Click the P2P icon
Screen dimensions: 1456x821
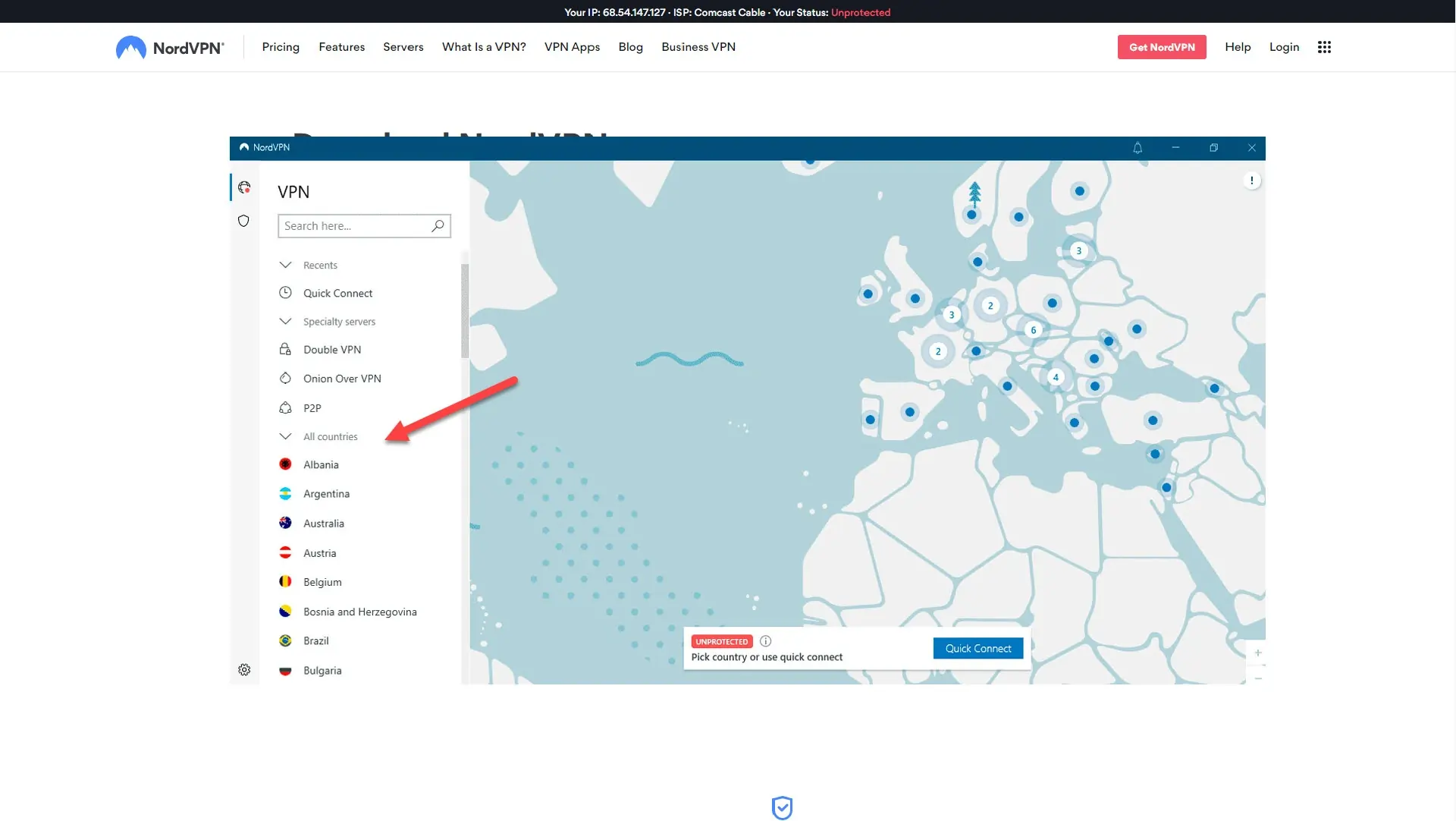tap(285, 407)
